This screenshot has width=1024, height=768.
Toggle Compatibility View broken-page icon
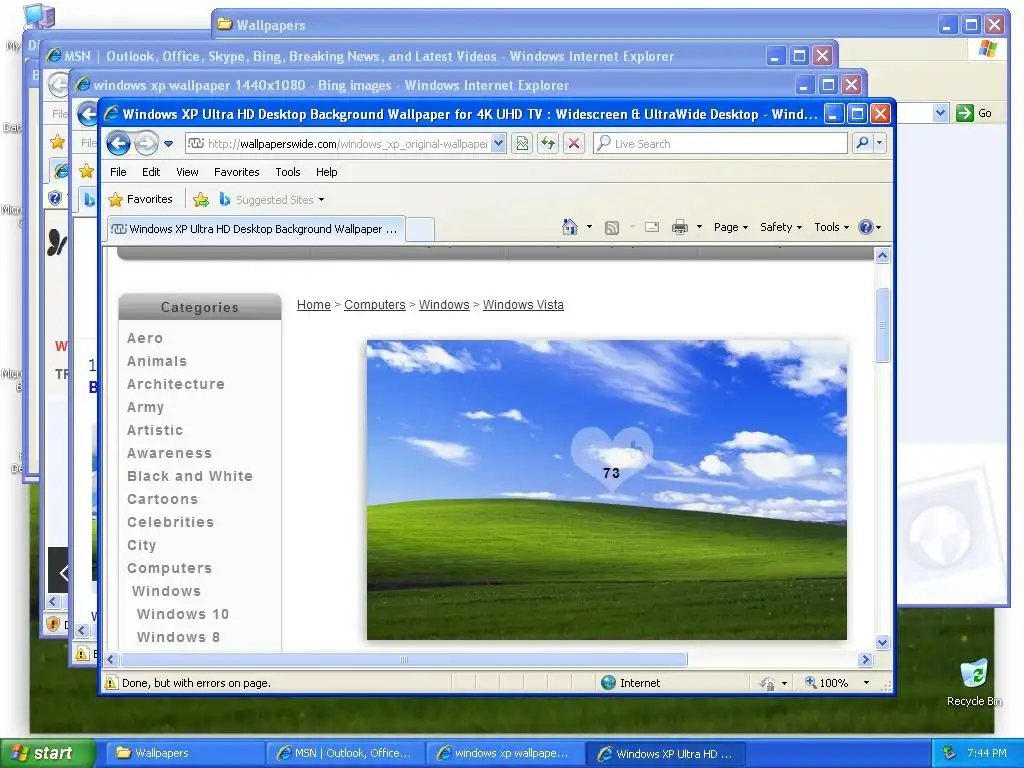522,144
